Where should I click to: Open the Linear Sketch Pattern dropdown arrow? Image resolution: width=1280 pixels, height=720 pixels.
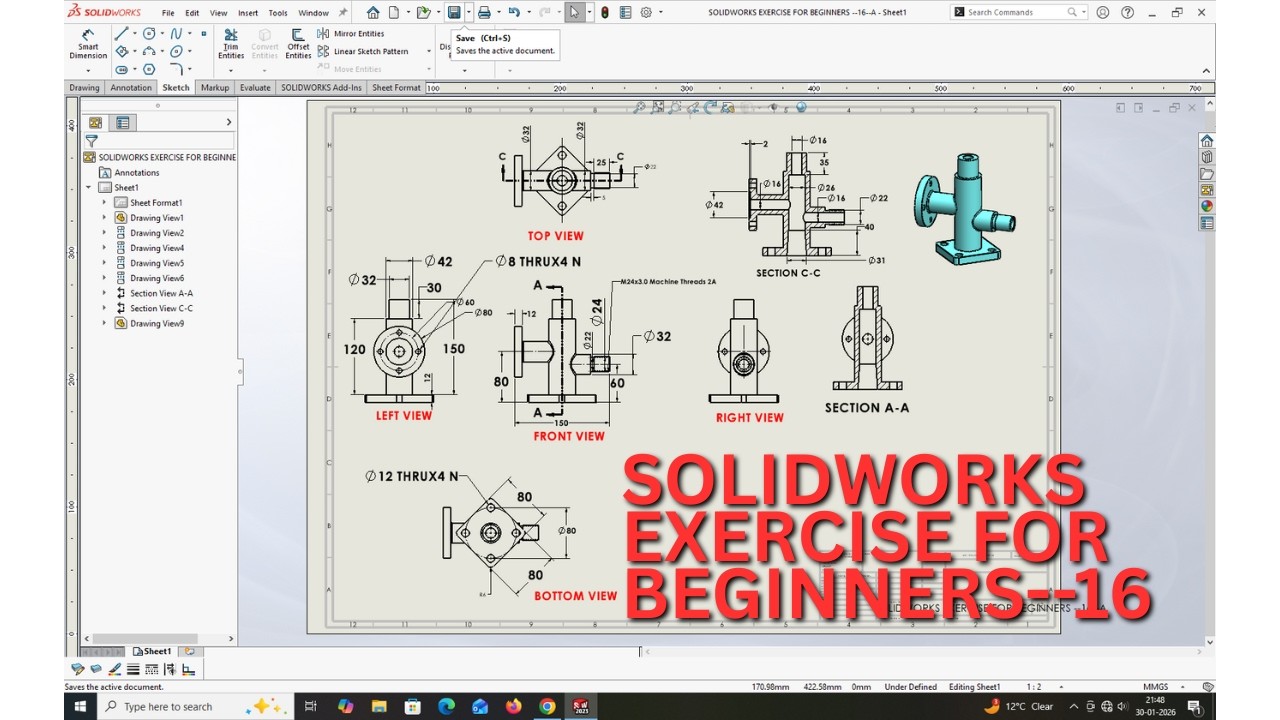[x=429, y=51]
